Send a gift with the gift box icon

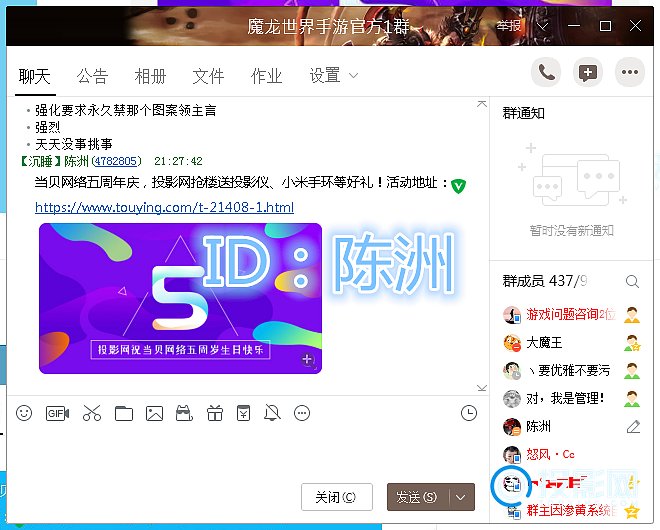click(x=215, y=413)
